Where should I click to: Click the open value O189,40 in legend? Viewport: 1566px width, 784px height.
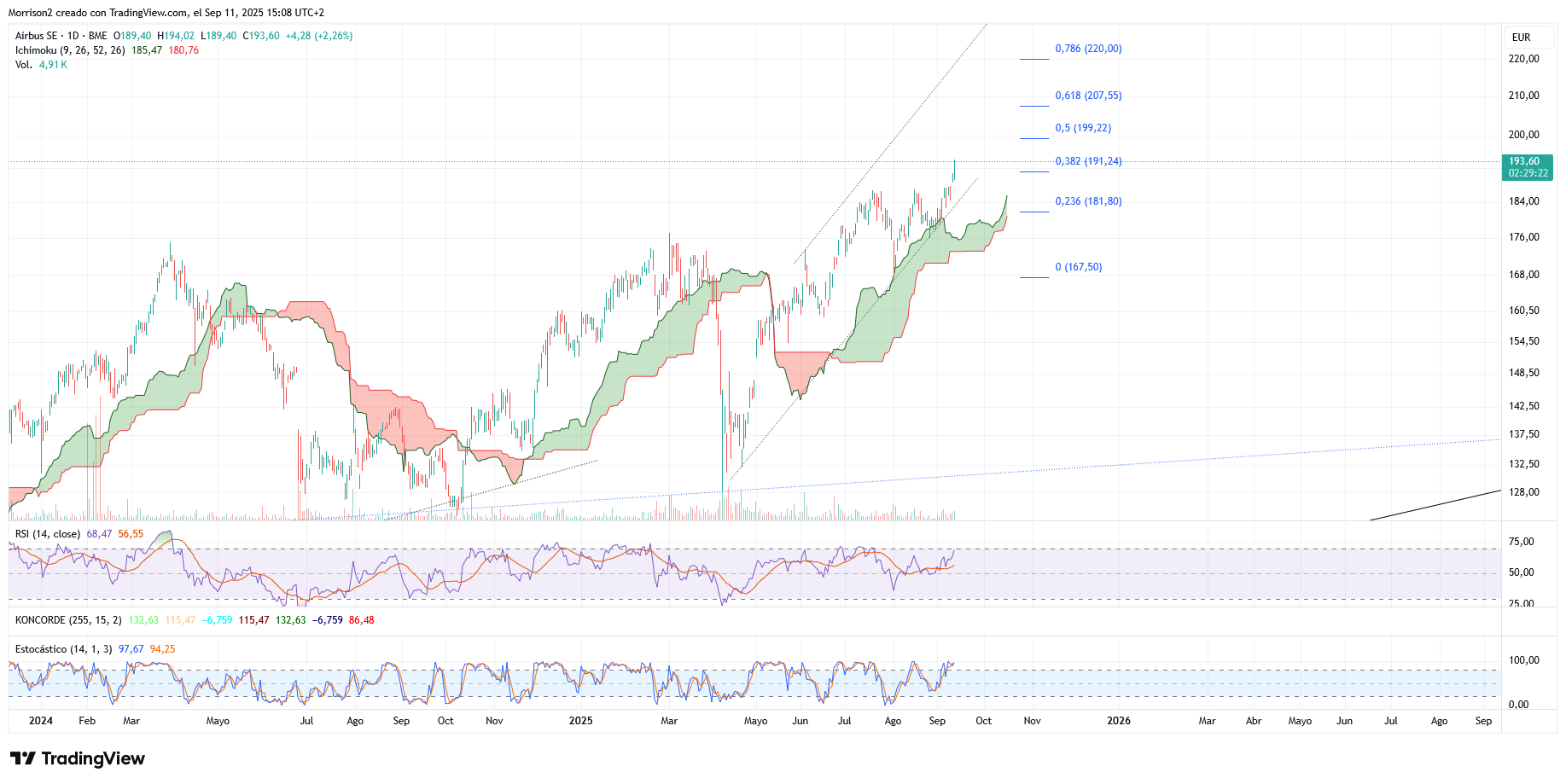(132, 36)
